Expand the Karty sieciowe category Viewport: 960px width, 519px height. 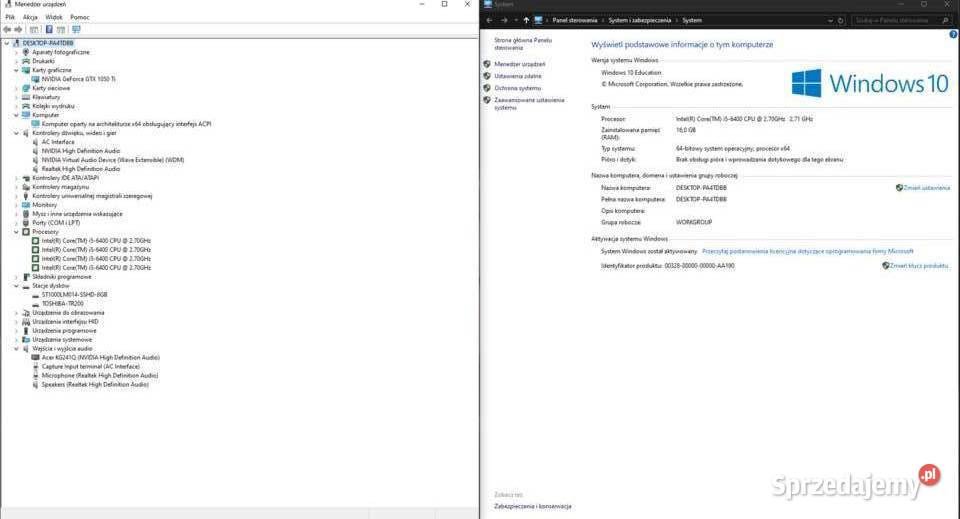point(16,88)
